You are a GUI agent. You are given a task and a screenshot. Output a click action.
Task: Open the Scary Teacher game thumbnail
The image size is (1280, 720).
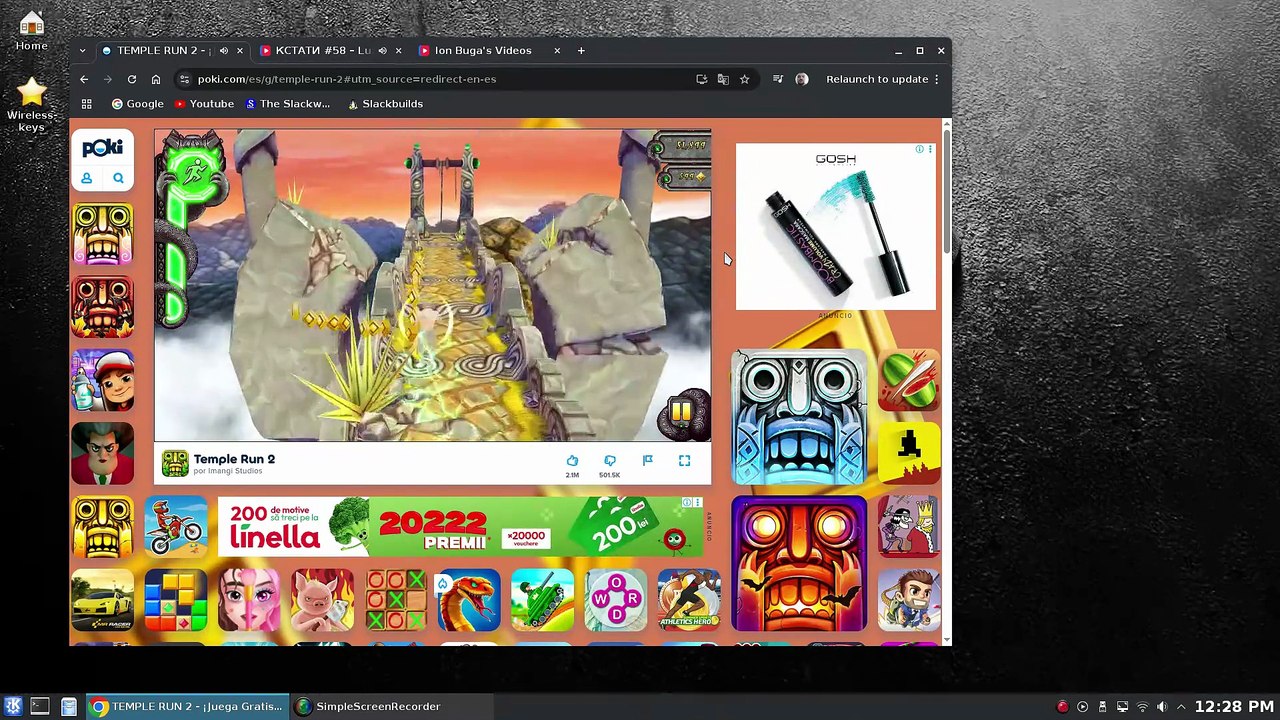[102, 453]
